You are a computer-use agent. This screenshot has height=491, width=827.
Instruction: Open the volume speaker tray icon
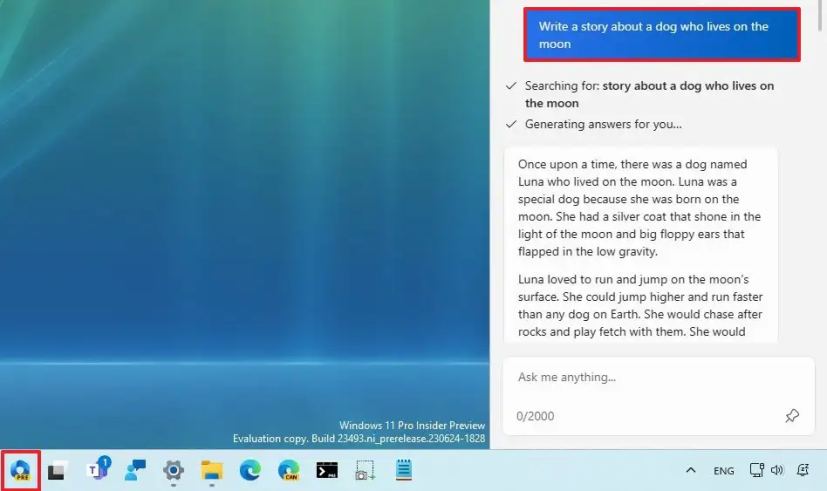point(777,470)
